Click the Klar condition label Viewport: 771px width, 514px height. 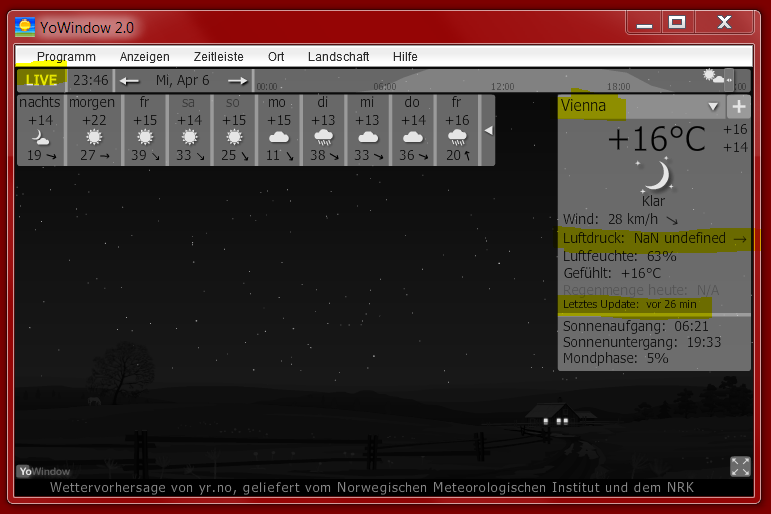[653, 201]
